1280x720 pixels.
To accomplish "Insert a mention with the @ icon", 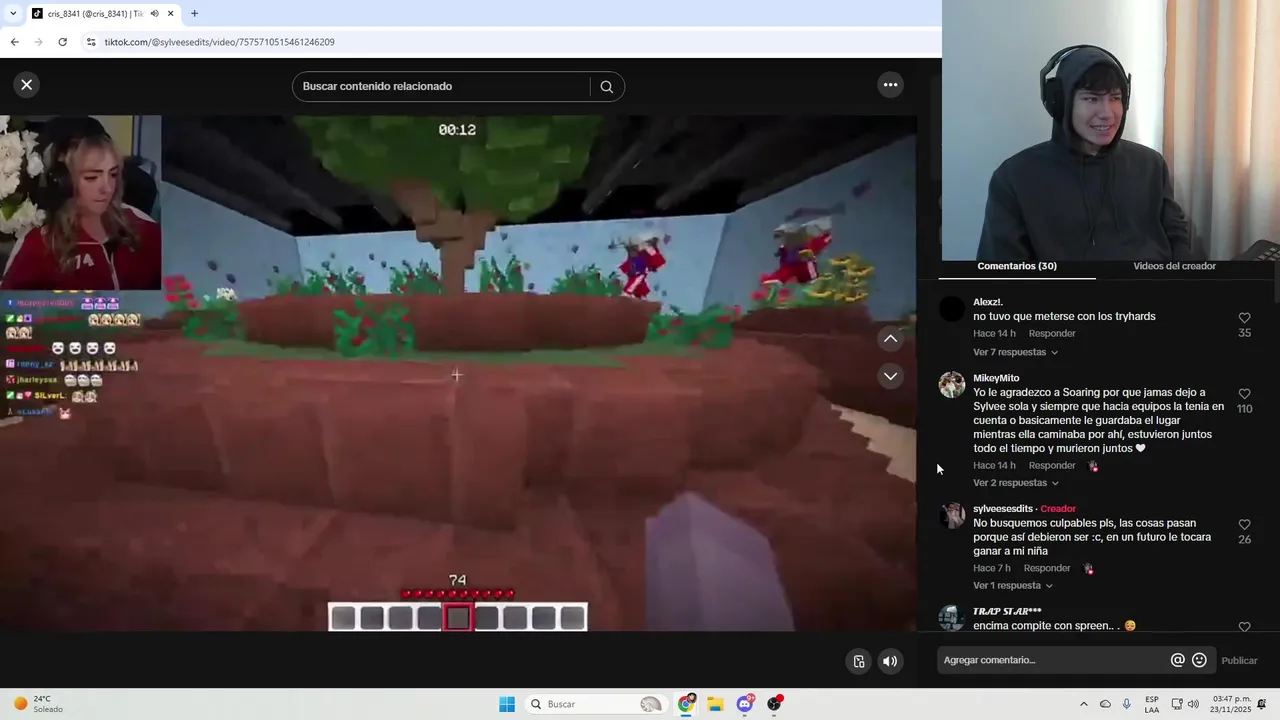I will [1178, 660].
